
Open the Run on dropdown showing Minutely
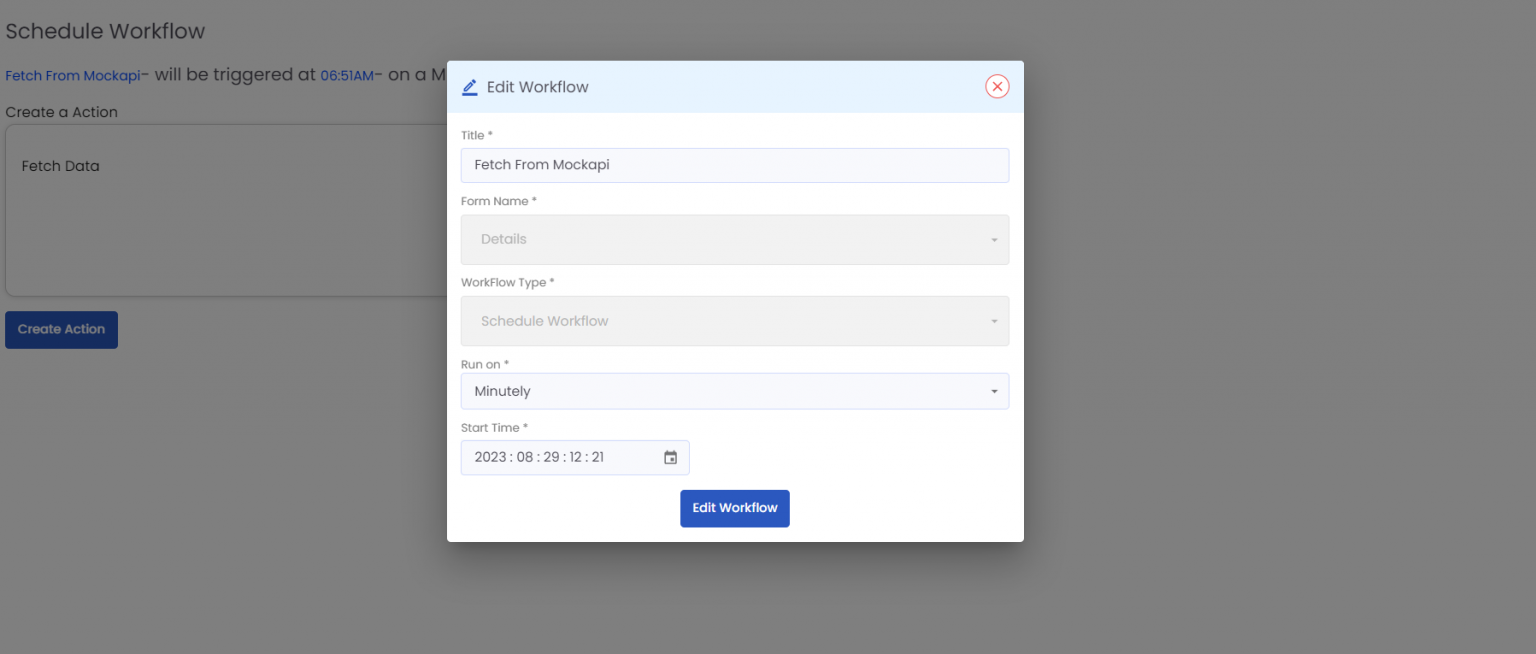[735, 391]
